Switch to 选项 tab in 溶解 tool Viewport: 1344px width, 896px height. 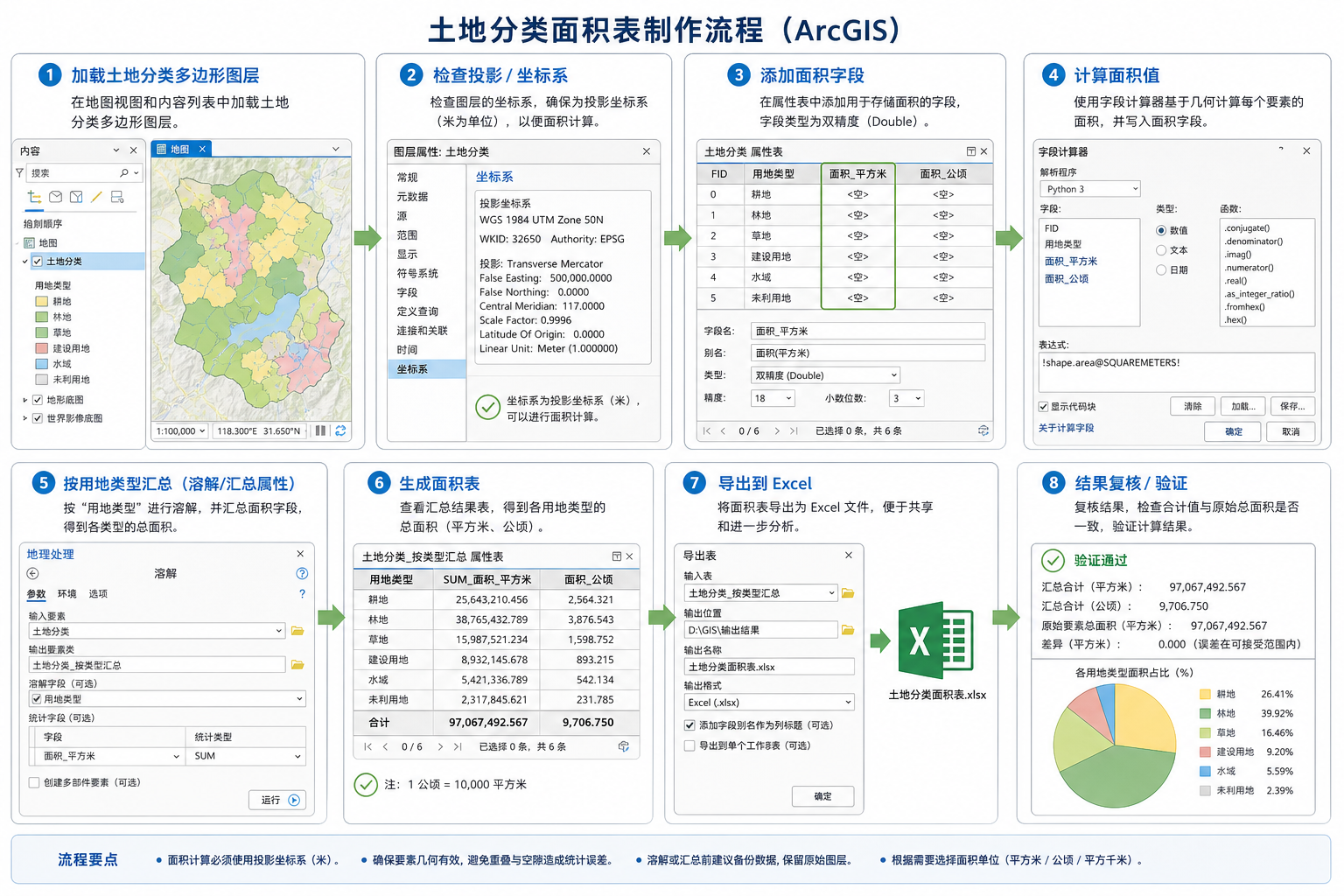pos(98,594)
